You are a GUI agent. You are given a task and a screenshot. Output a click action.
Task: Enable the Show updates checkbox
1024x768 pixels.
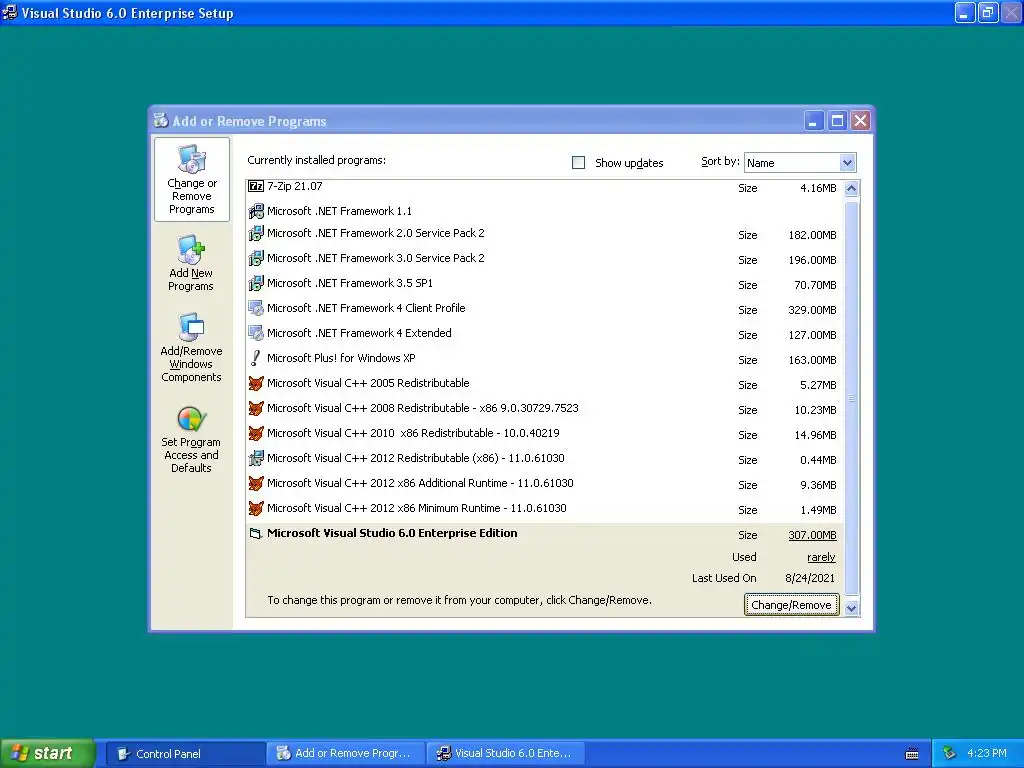pos(579,163)
